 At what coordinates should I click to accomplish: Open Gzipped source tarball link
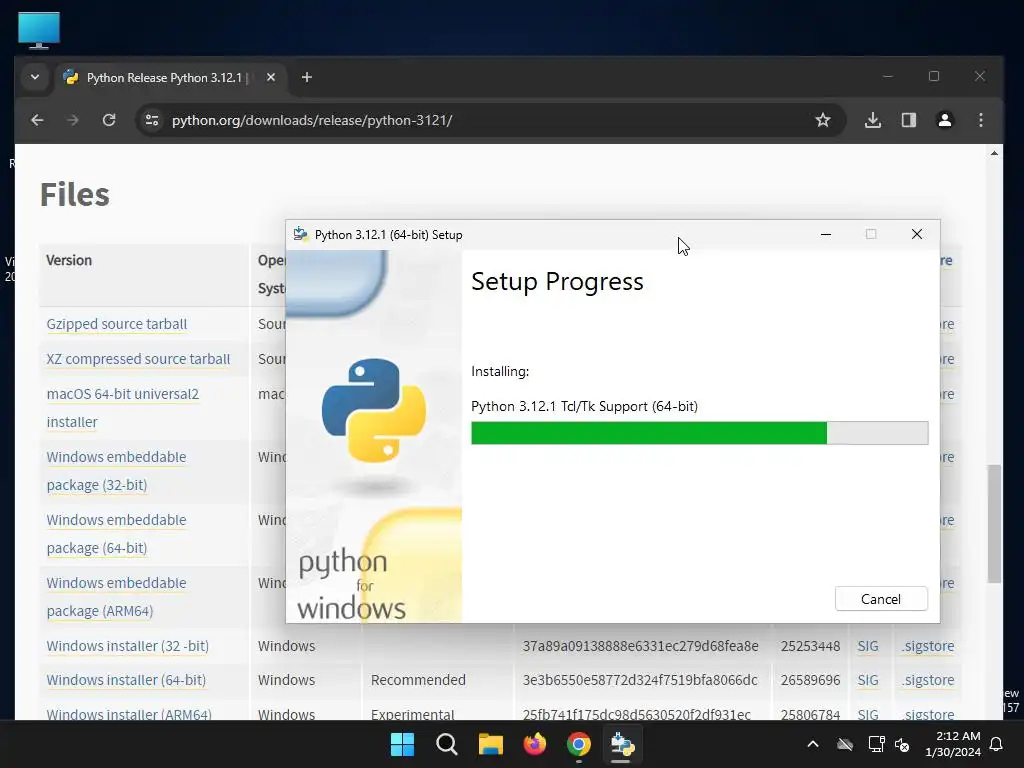(x=116, y=324)
